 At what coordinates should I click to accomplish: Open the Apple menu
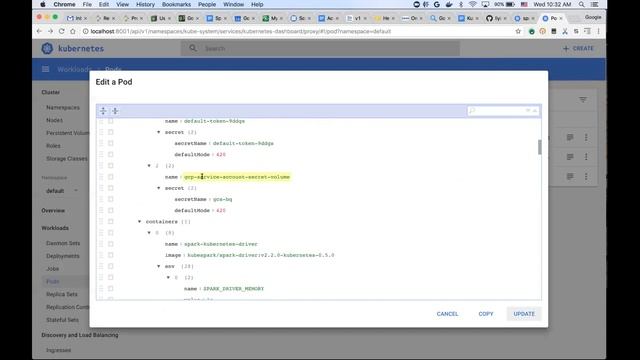point(43,4)
